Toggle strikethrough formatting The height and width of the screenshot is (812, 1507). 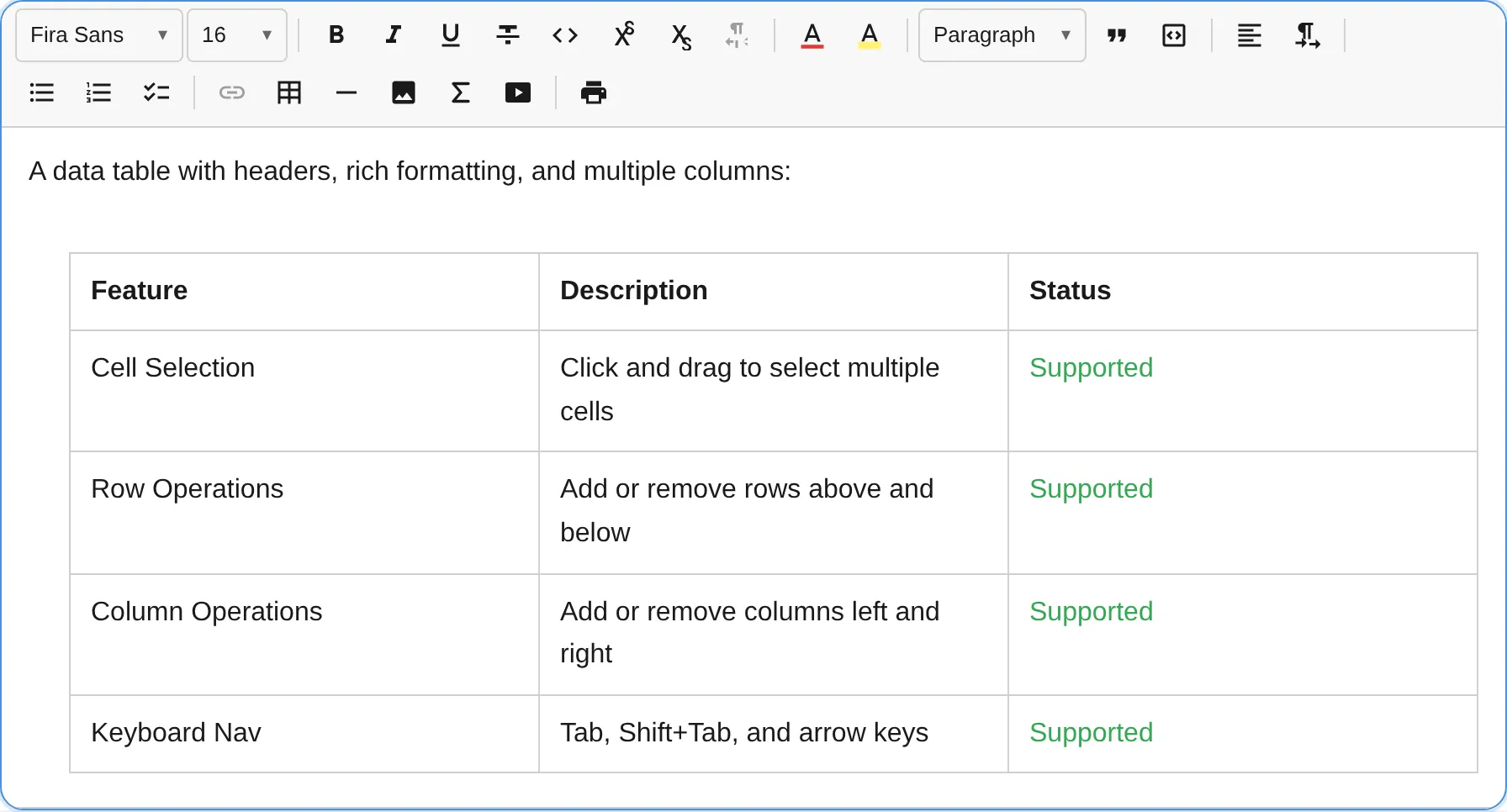508,35
